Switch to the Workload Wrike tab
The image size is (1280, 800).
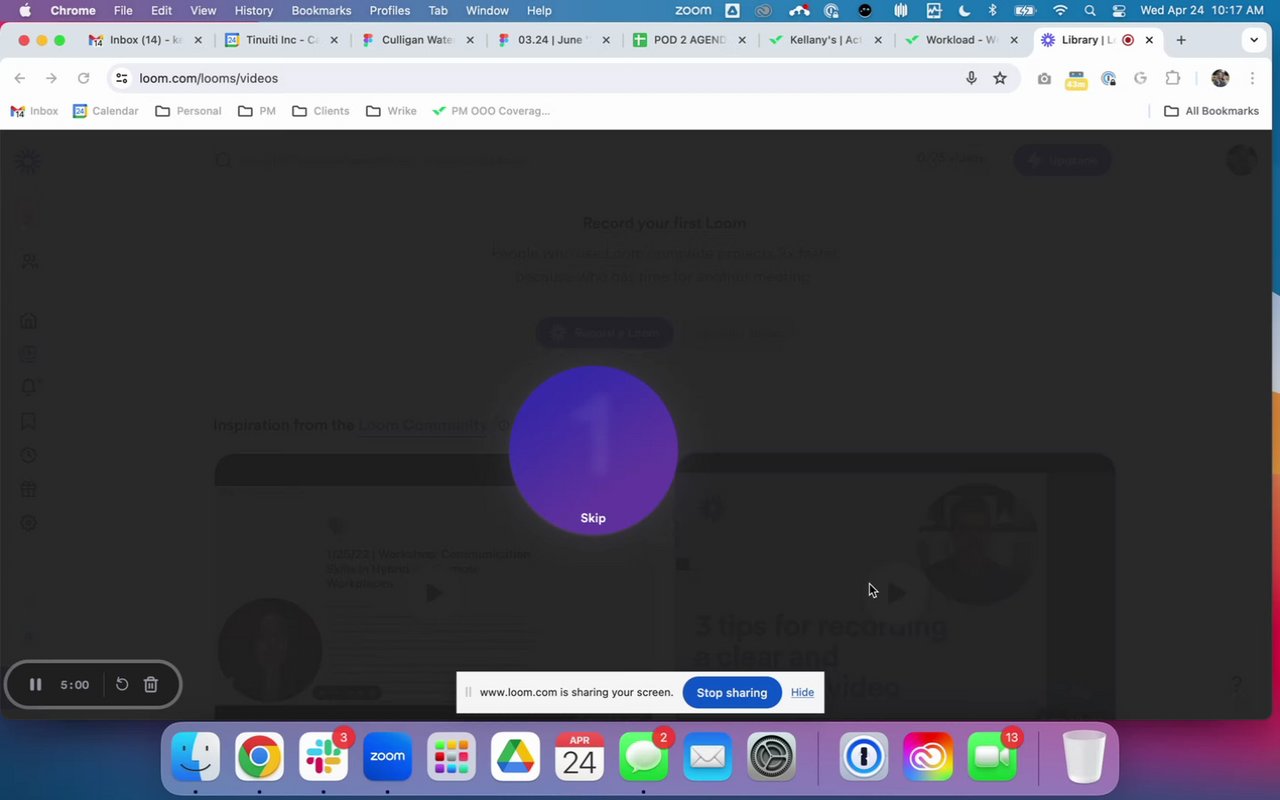tap(961, 40)
